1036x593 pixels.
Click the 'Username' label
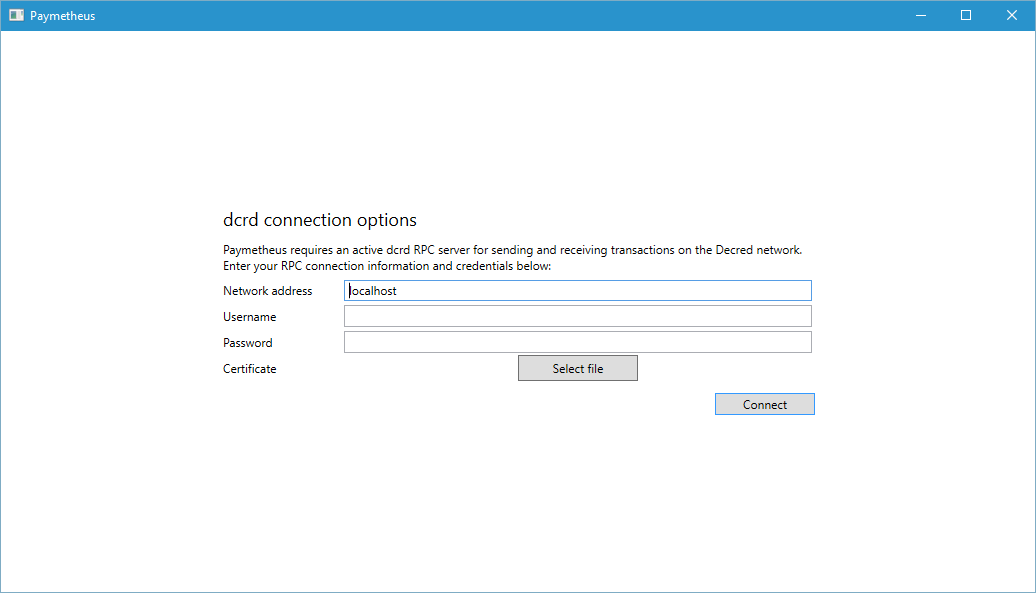pyautogui.click(x=250, y=317)
